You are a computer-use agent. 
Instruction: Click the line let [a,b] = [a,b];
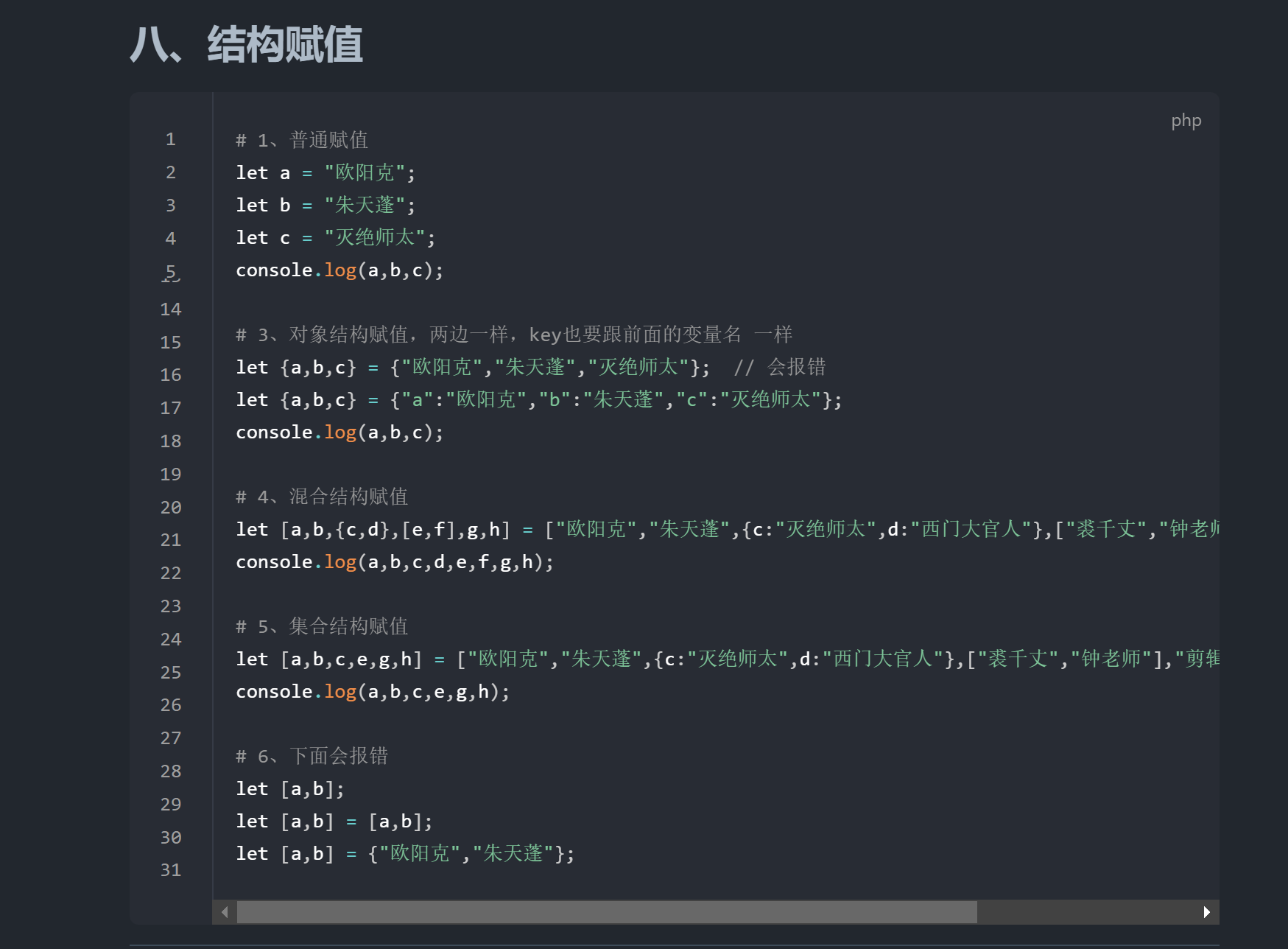click(334, 822)
